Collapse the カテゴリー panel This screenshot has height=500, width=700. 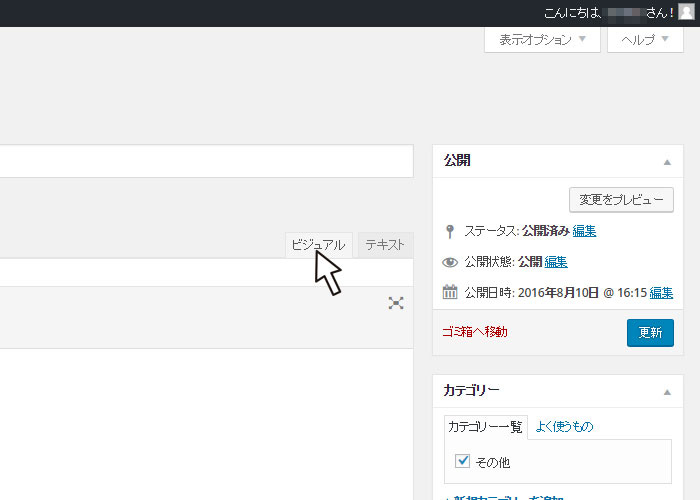pyautogui.click(x=667, y=392)
